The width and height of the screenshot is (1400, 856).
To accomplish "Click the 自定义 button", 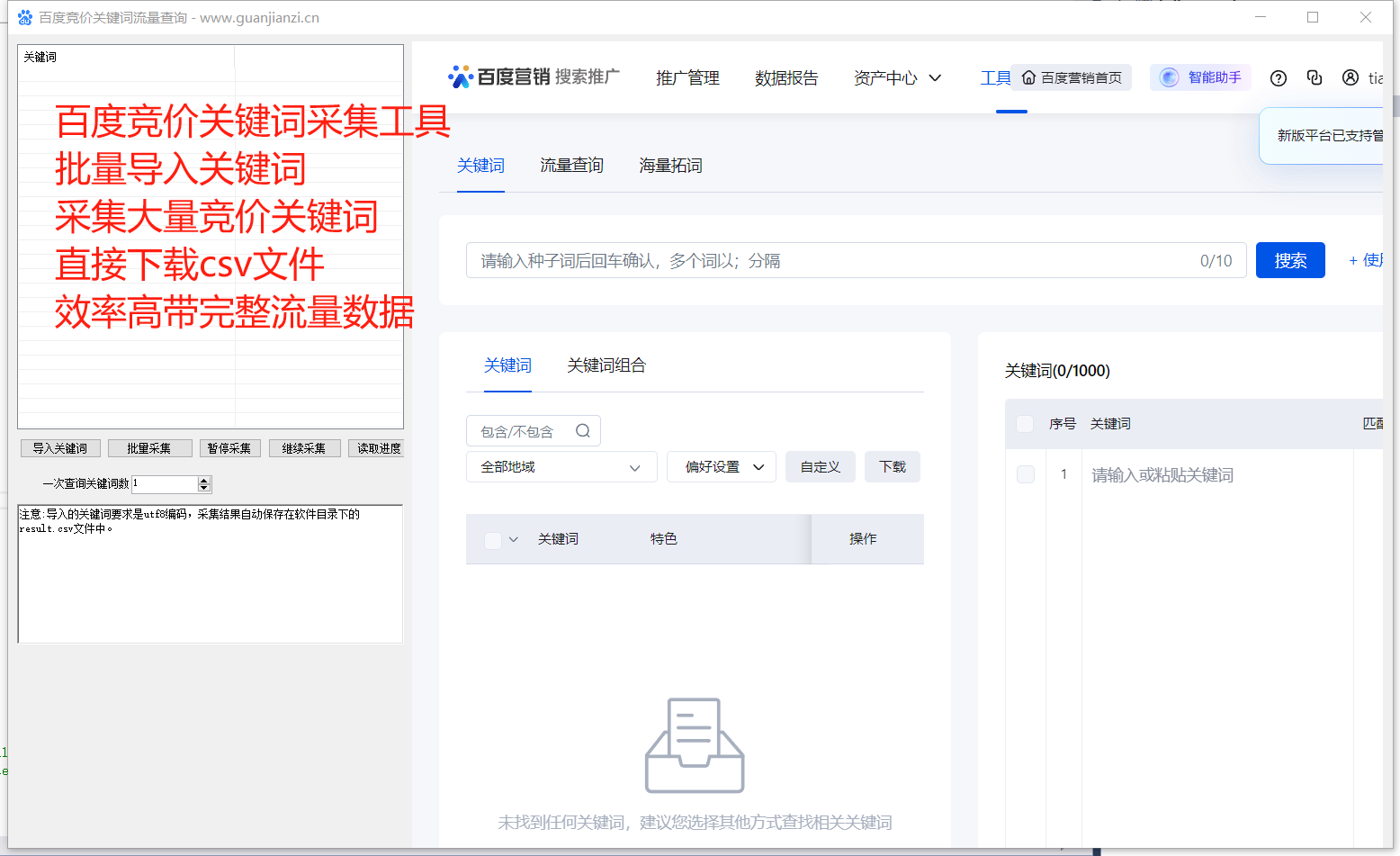I will coord(820,467).
